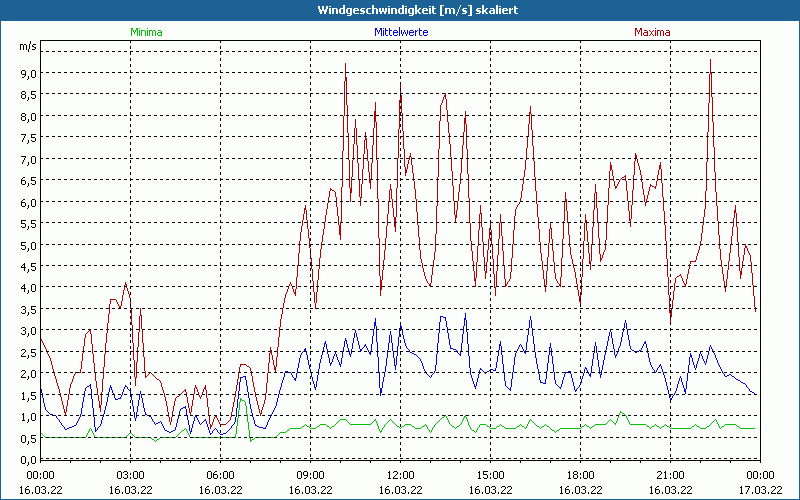Click the 9,0 y-axis value

tap(29, 73)
